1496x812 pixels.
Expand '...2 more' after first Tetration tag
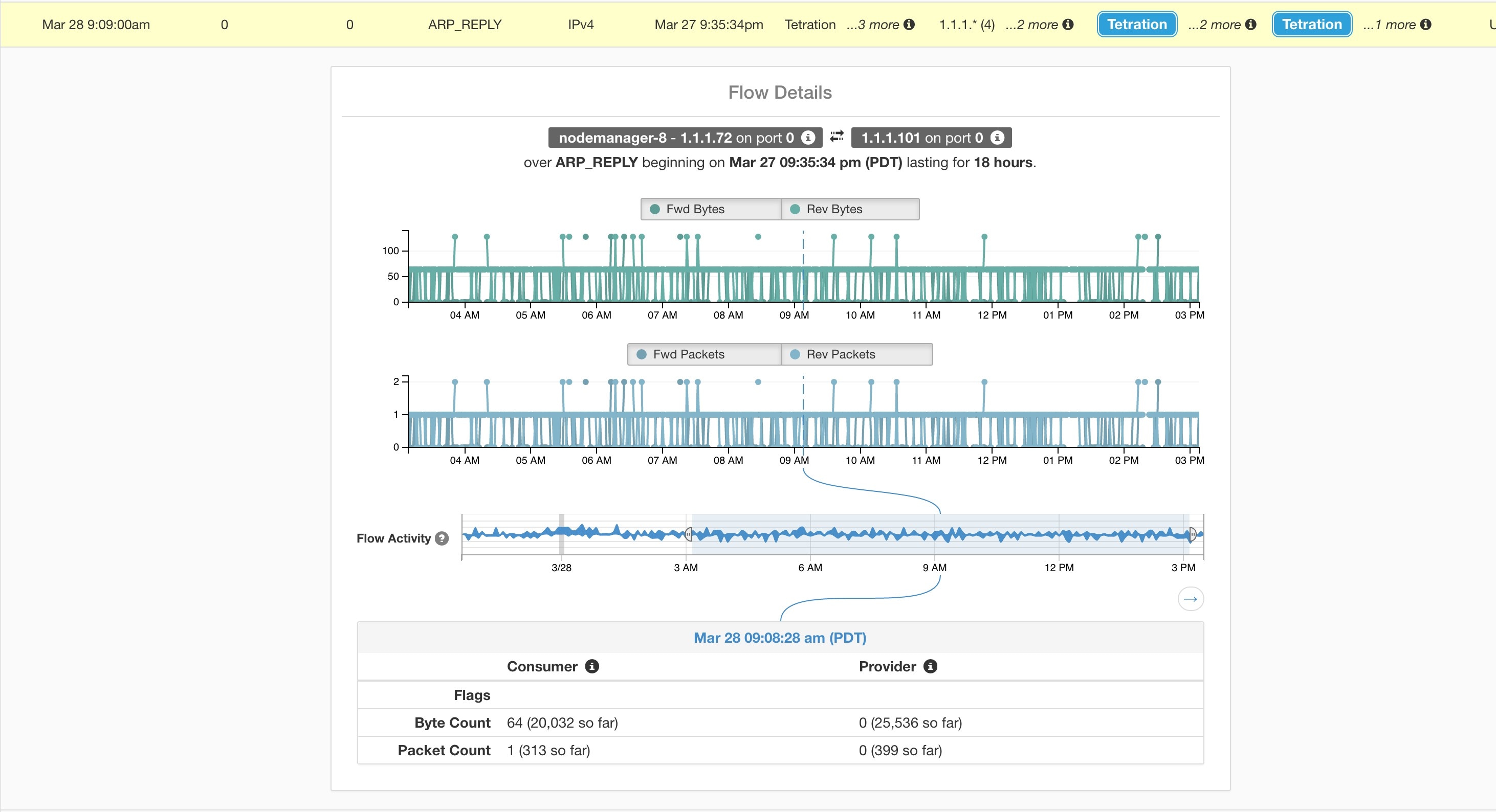[x=1214, y=25]
